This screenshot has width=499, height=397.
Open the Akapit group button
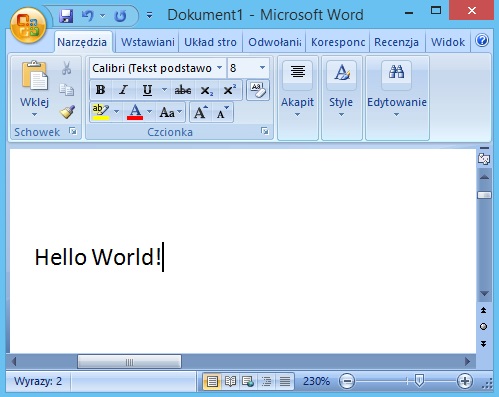298,98
